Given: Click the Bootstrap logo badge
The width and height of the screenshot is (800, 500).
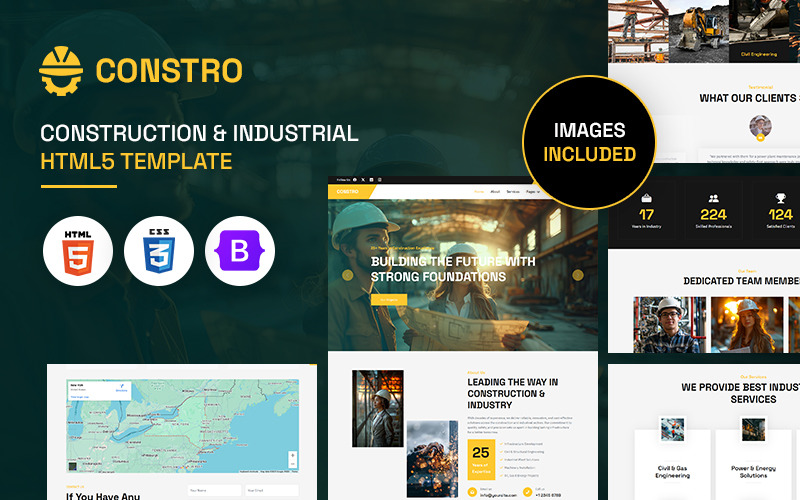Looking at the screenshot, I should (240, 252).
